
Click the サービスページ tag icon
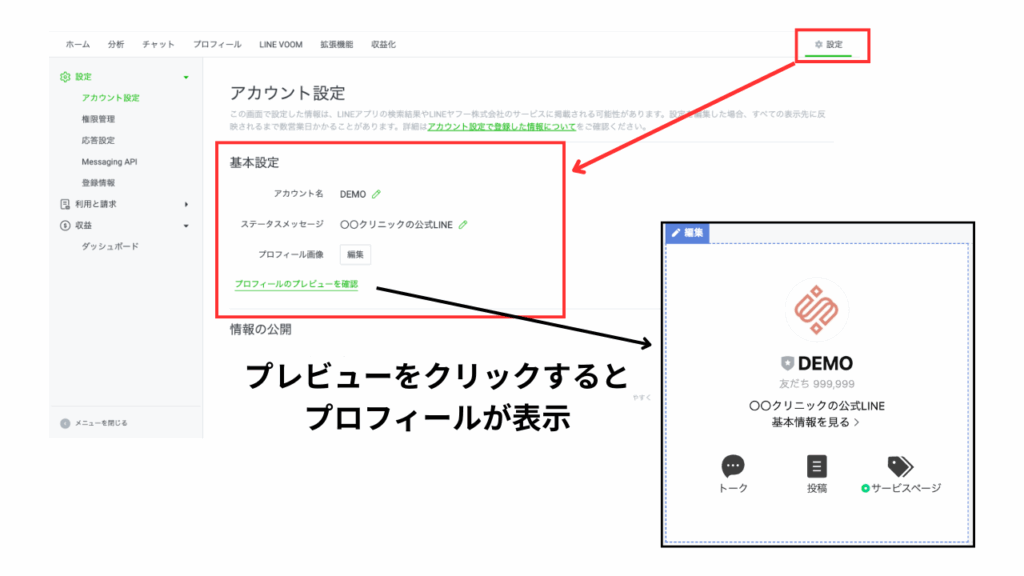900,466
